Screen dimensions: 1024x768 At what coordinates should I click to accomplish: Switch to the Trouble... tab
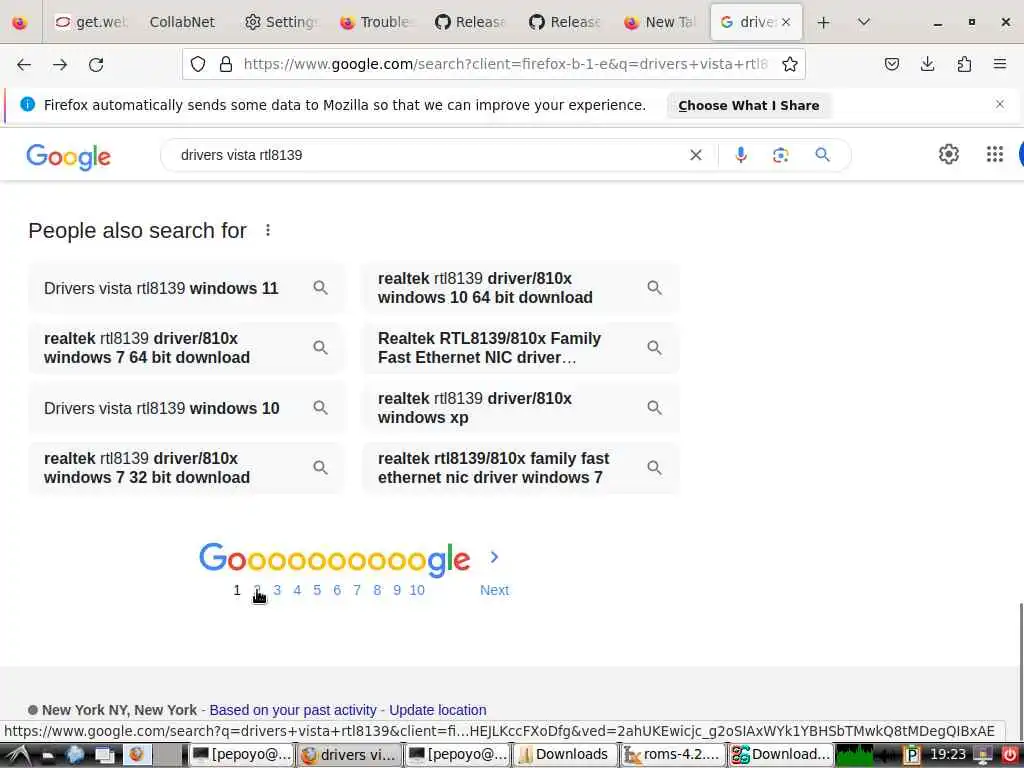tap(376, 22)
